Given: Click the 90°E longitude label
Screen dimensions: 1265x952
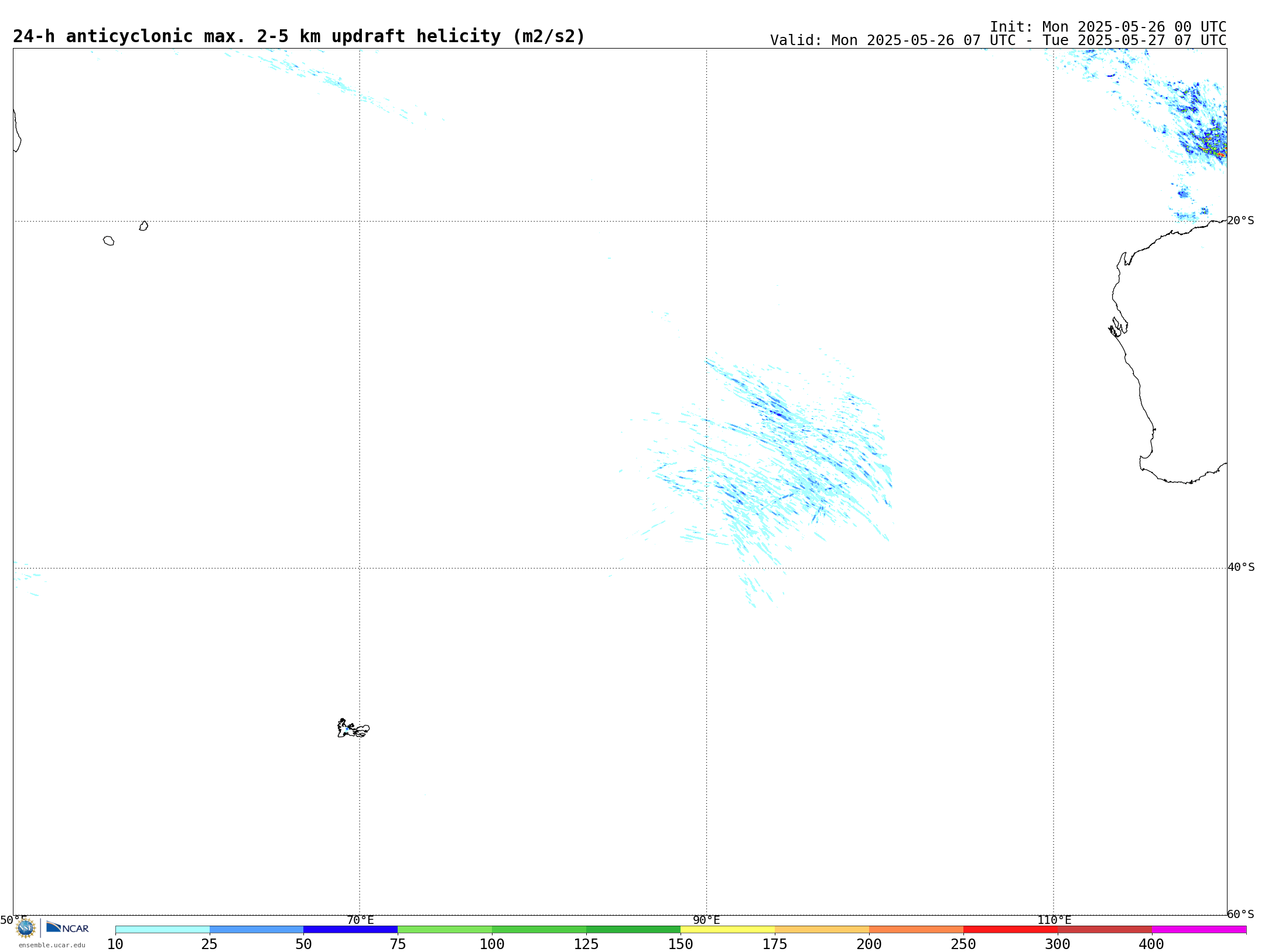Looking at the screenshot, I should 707,920.
